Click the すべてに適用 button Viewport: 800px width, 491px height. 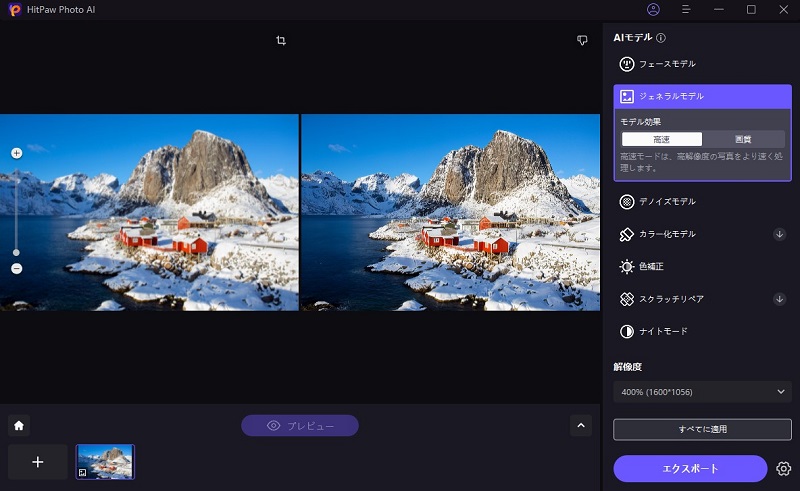pyautogui.click(x=702, y=429)
